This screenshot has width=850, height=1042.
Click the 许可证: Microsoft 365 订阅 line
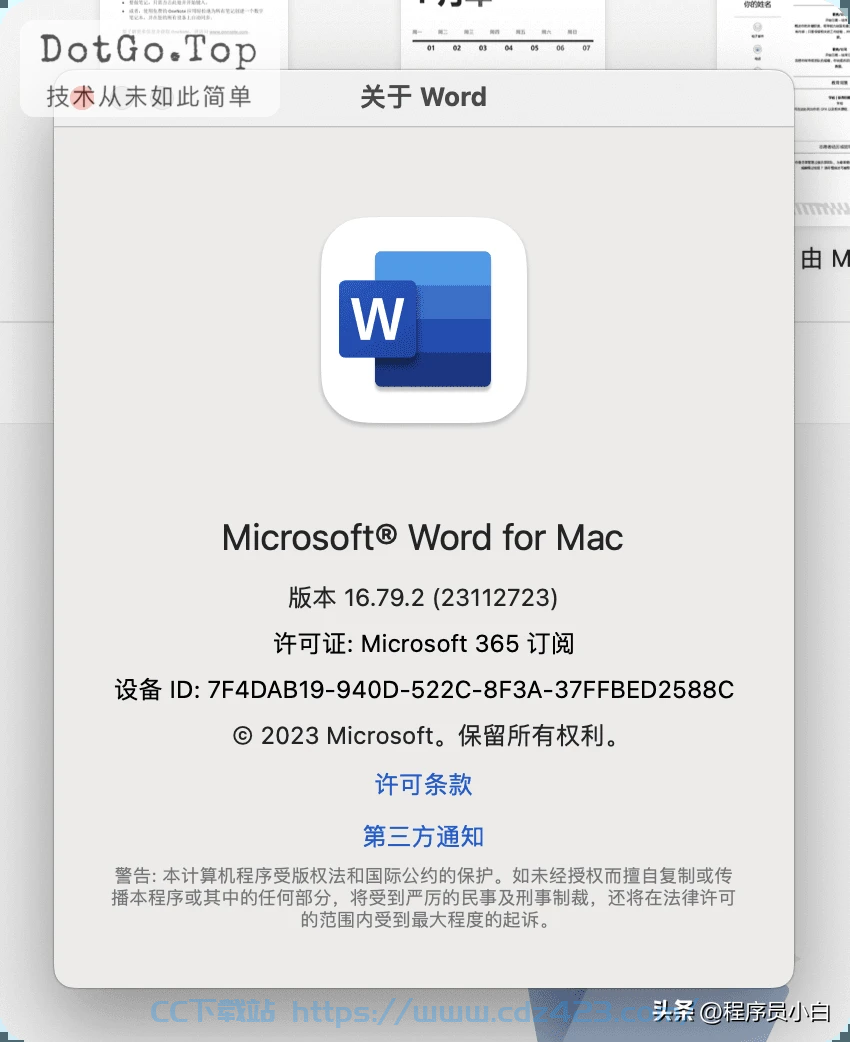pos(424,643)
